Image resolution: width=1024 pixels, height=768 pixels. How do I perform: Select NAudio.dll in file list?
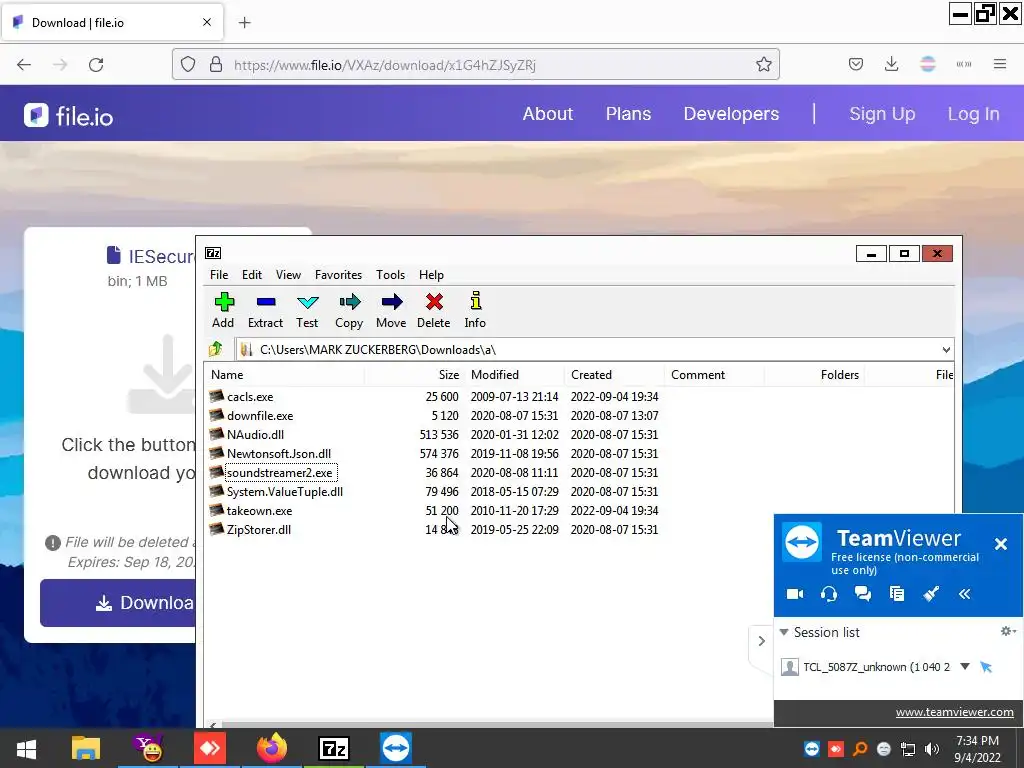click(255, 434)
